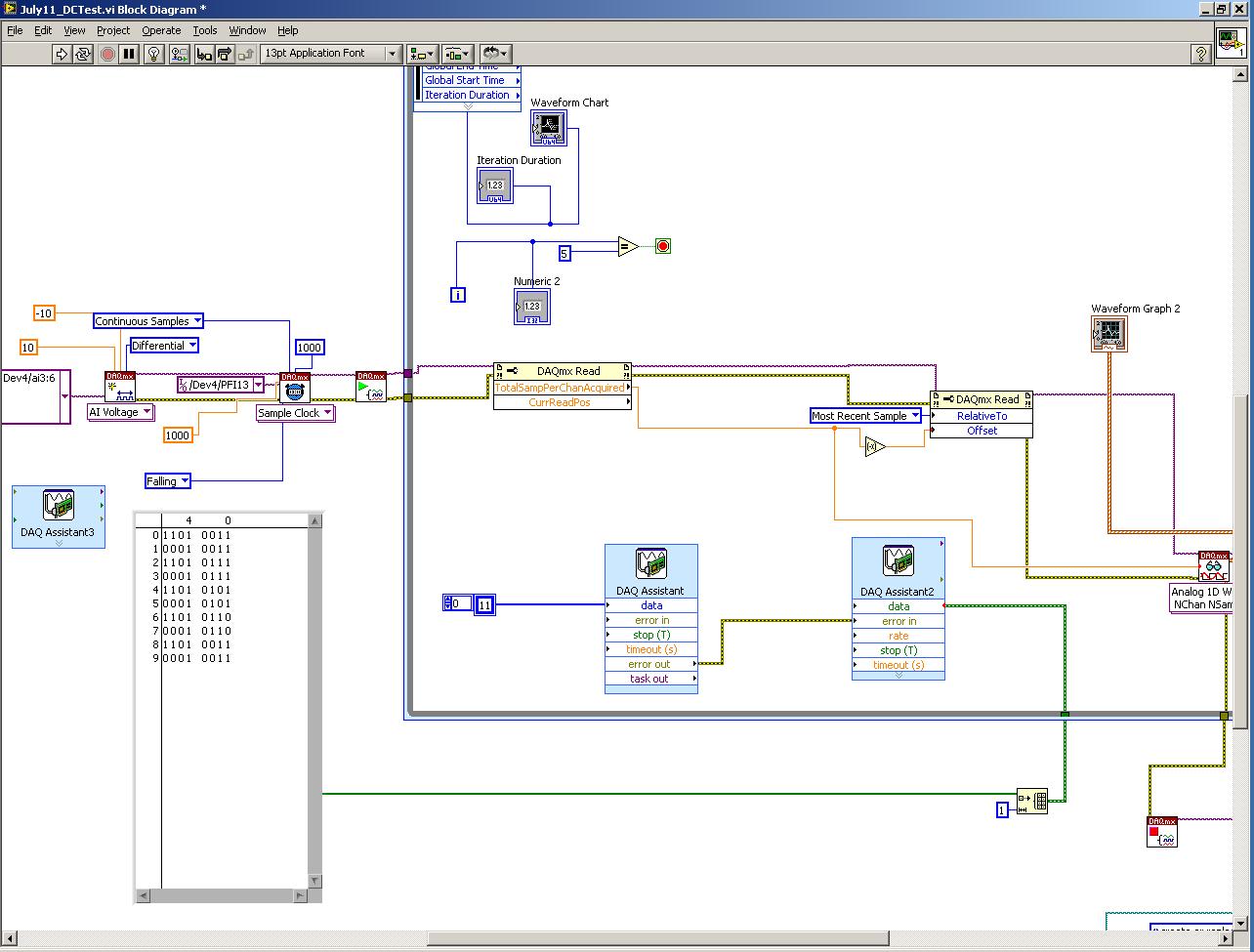Click the Step Over button

[x=226, y=54]
